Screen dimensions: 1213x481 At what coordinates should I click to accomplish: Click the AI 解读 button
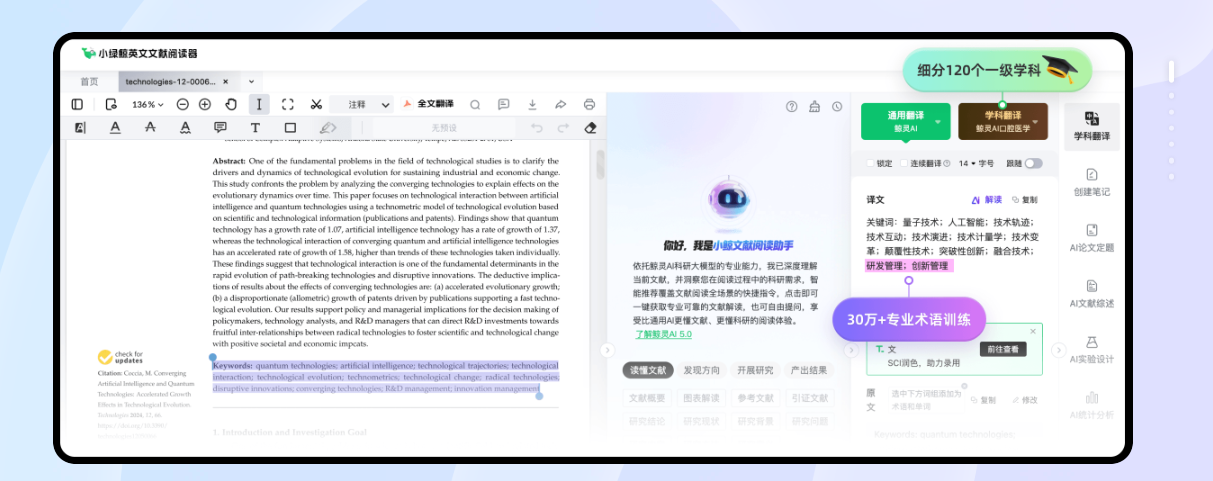pyautogui.click(x=987, y=200)
